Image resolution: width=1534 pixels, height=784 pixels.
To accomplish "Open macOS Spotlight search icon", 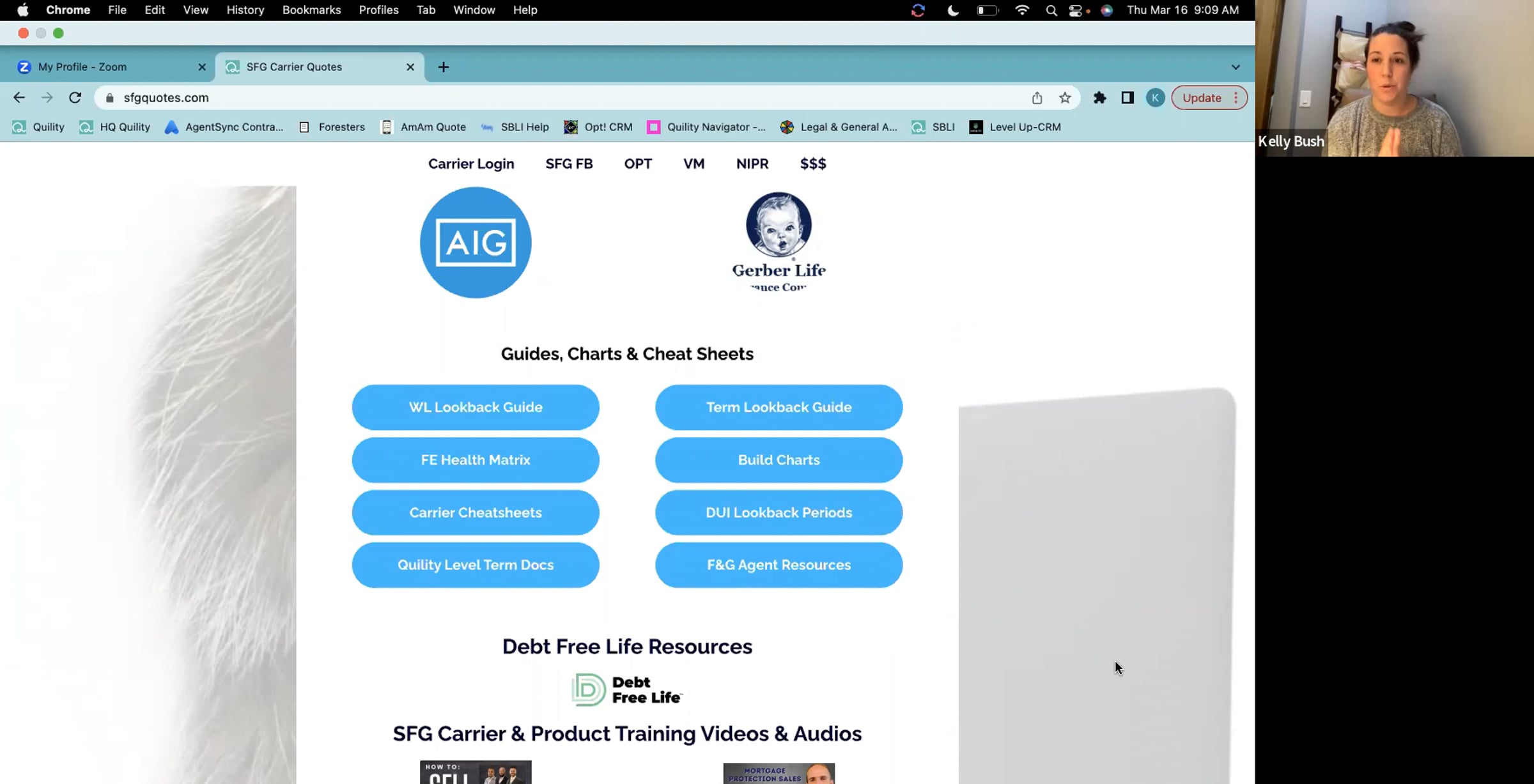I will coord(1051,10).
